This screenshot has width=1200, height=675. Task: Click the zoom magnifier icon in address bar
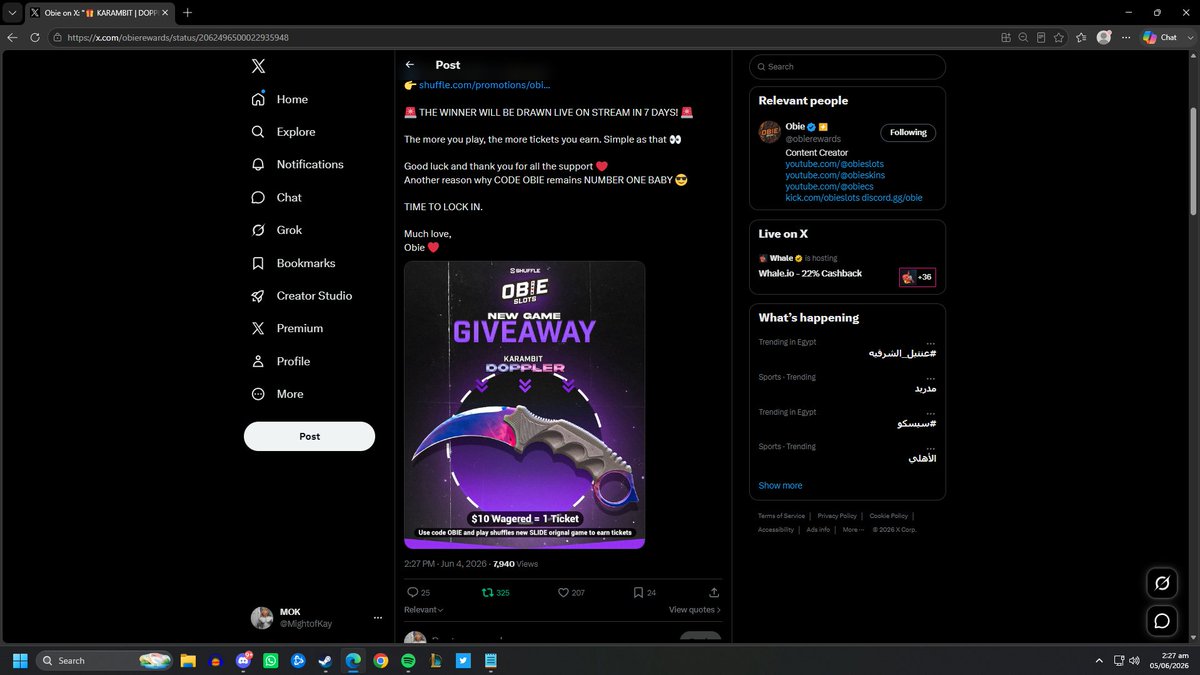[1023, 37]
